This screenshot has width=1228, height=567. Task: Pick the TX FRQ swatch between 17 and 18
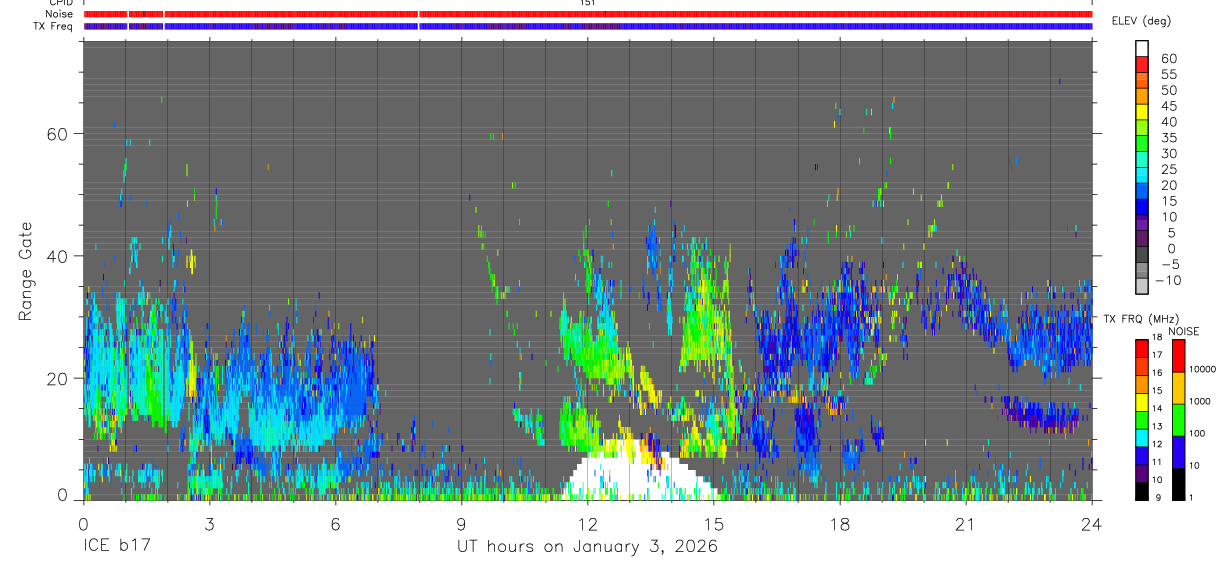tap(1140, 347)
